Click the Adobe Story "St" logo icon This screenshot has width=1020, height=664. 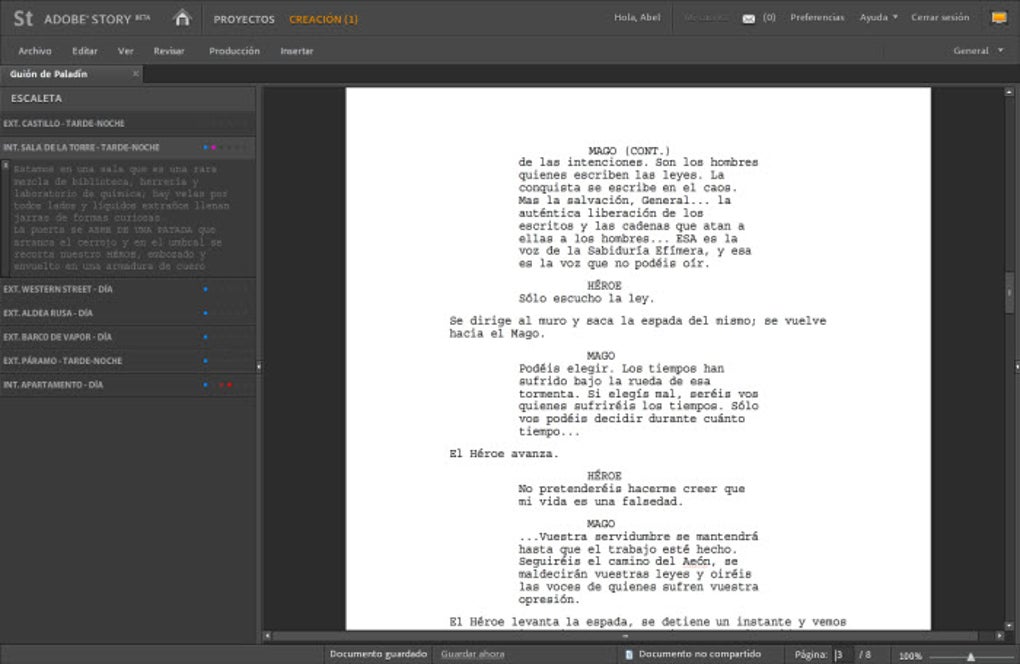click(x=22, y=17)
